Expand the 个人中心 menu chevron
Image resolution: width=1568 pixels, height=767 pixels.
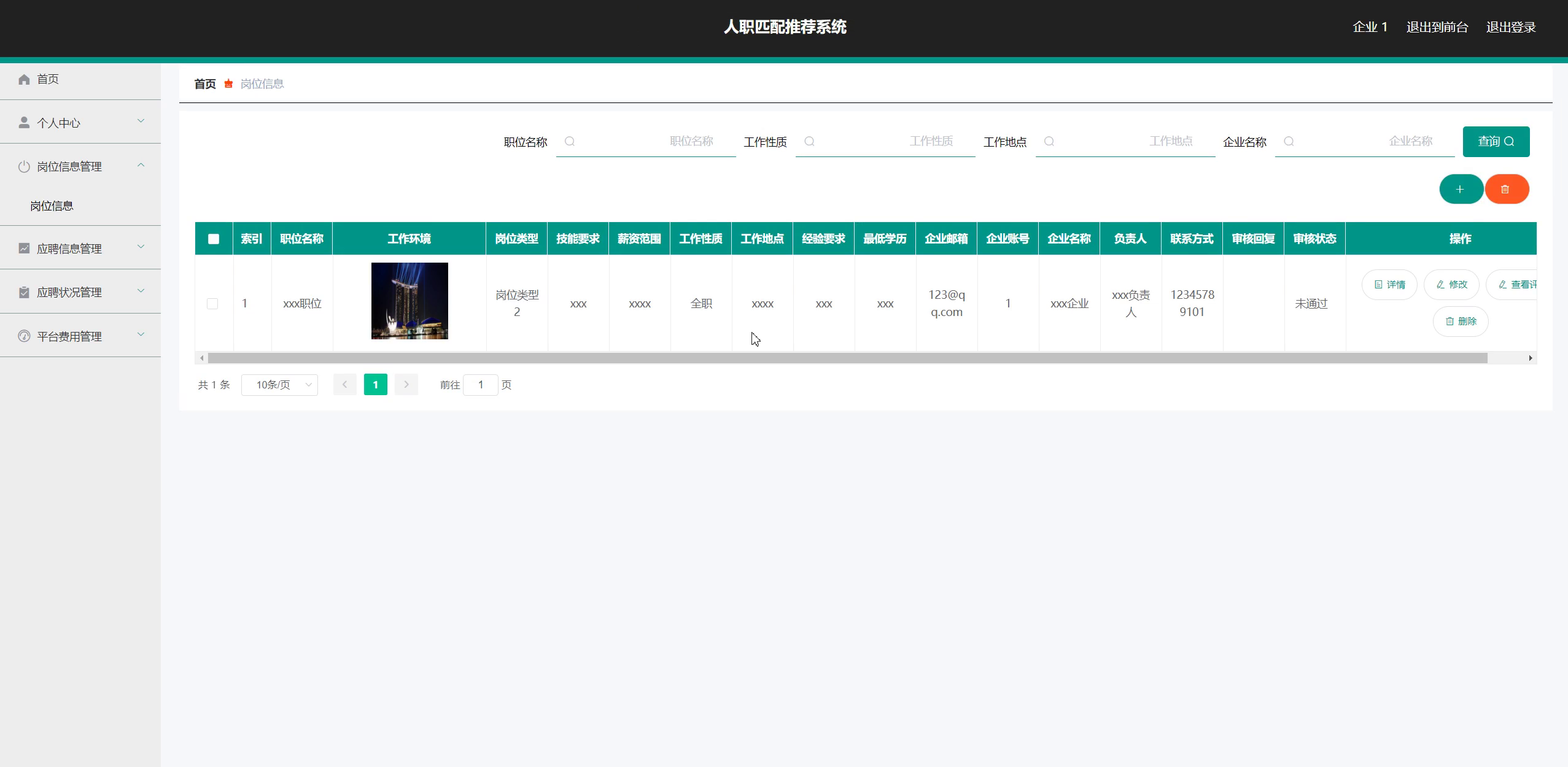141,121
